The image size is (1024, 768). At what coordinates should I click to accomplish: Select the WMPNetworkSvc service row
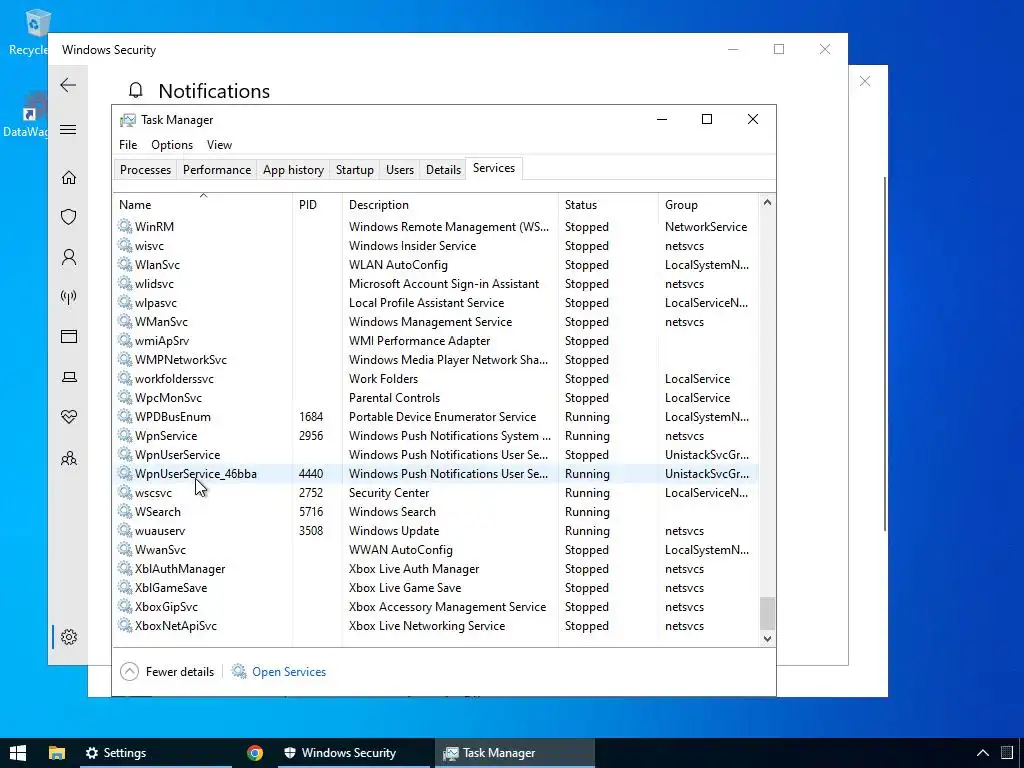click(436, 360)
